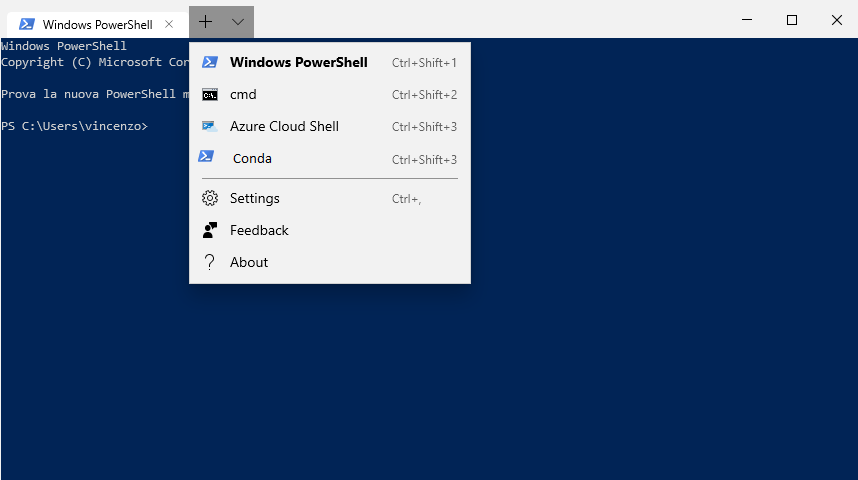The height and width of the screenshot is (480, 858).
Task: Click the Ctrl+Shift+3 shortcut next to Conda
Action: click(x=424, y=160)
